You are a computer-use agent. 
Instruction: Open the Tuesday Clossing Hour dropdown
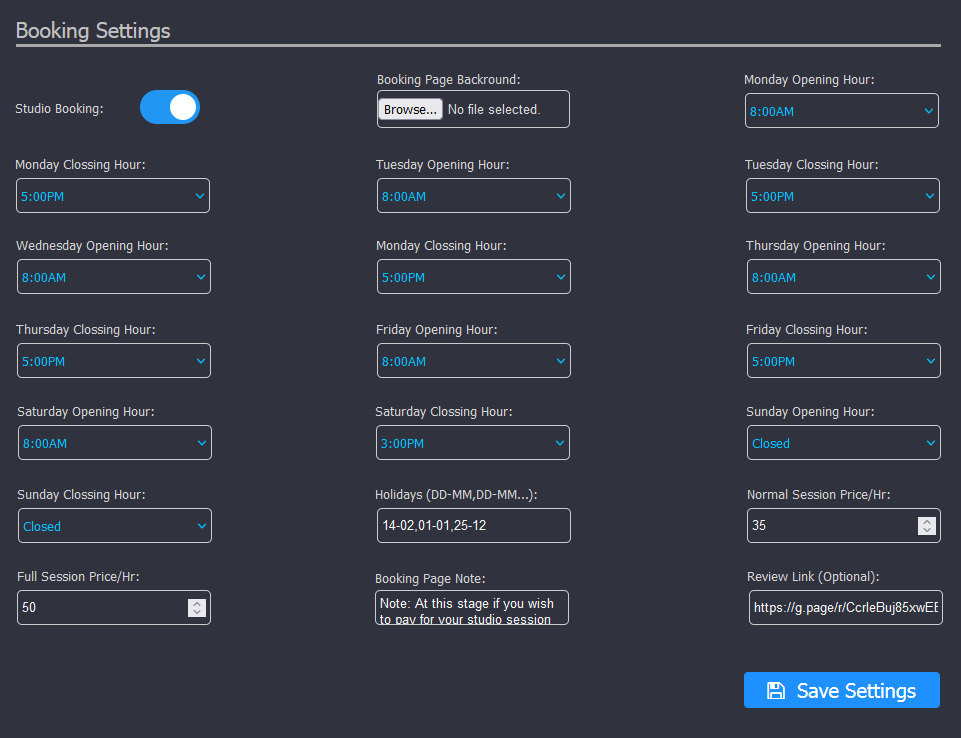click(x=843, y=196)
